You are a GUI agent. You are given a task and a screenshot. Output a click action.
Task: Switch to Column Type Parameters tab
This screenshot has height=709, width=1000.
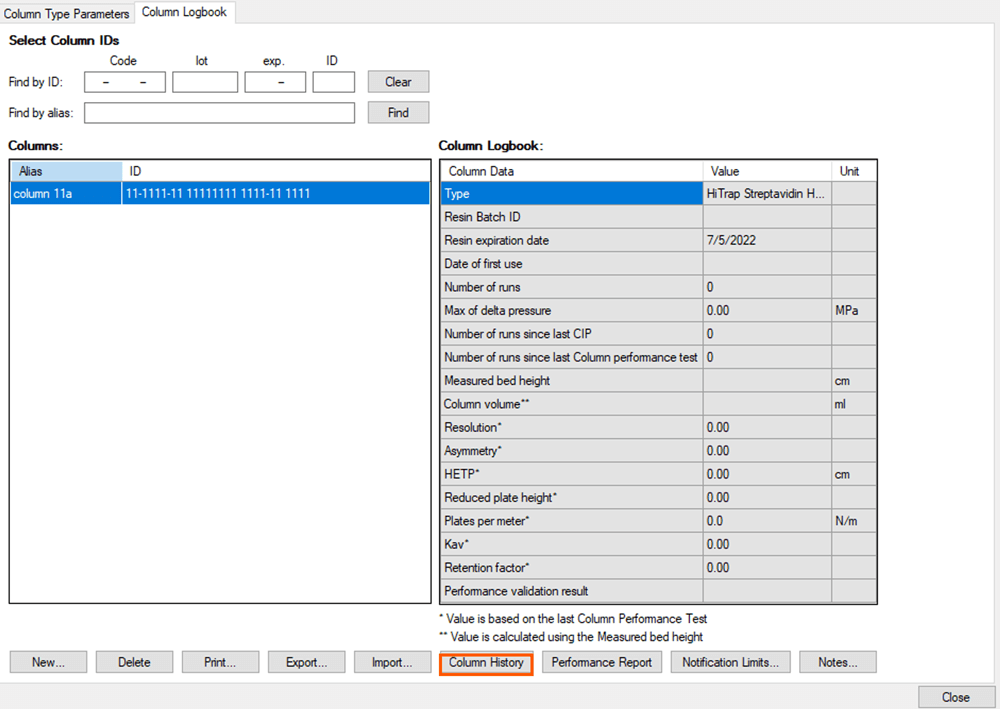click(67, 14)
